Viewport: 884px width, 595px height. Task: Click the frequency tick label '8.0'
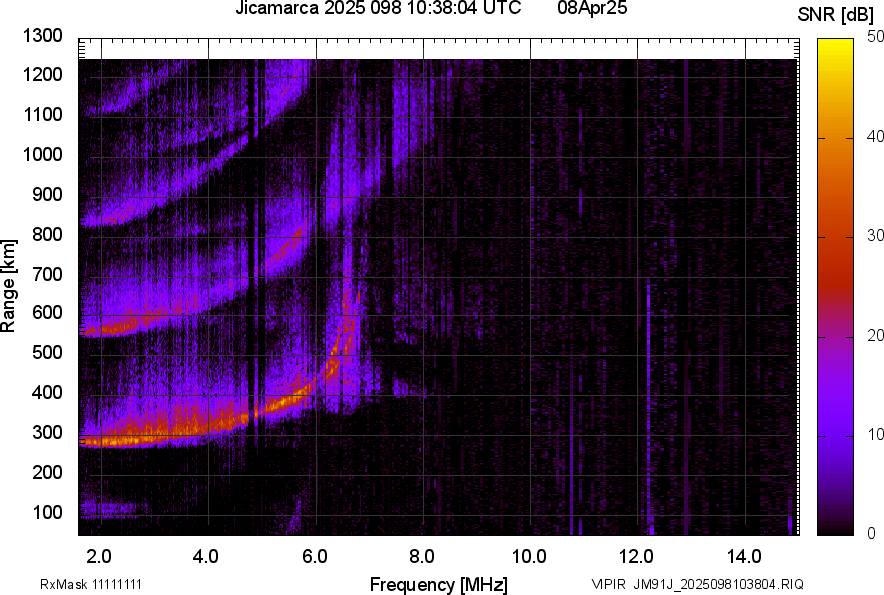click(x=422, y=557)
